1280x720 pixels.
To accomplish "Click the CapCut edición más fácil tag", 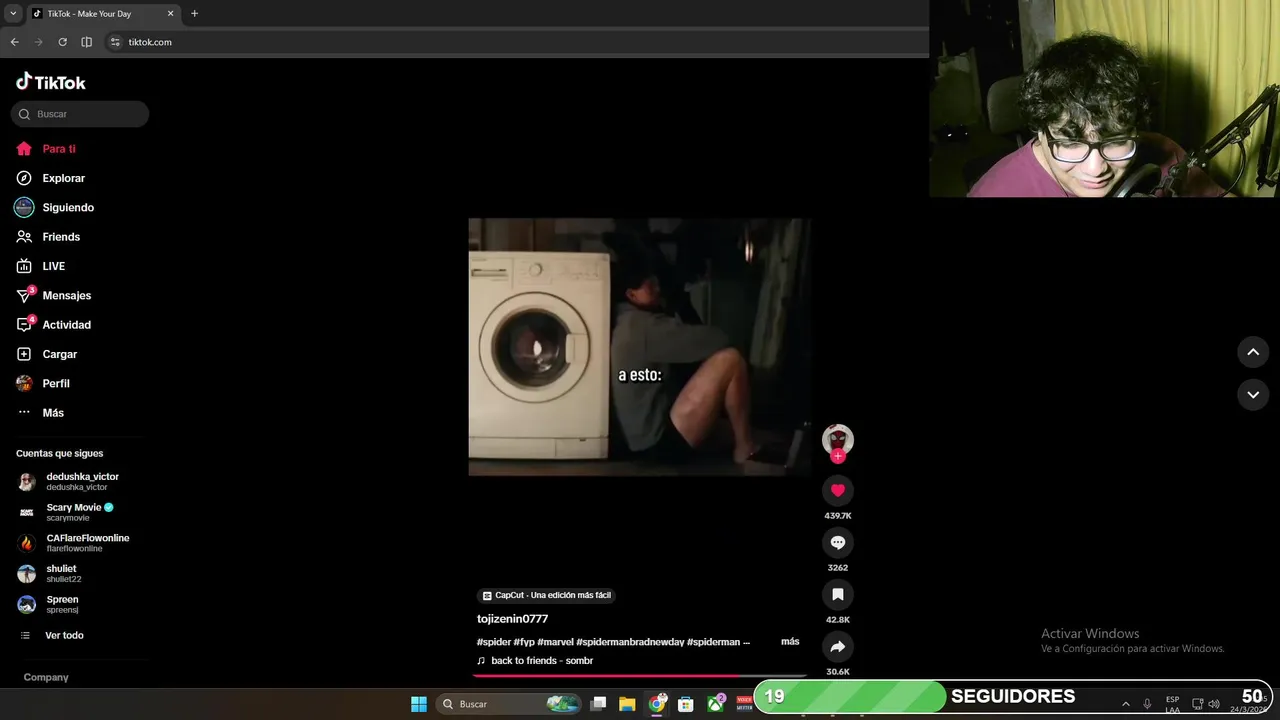I will (x=546, y=595).
